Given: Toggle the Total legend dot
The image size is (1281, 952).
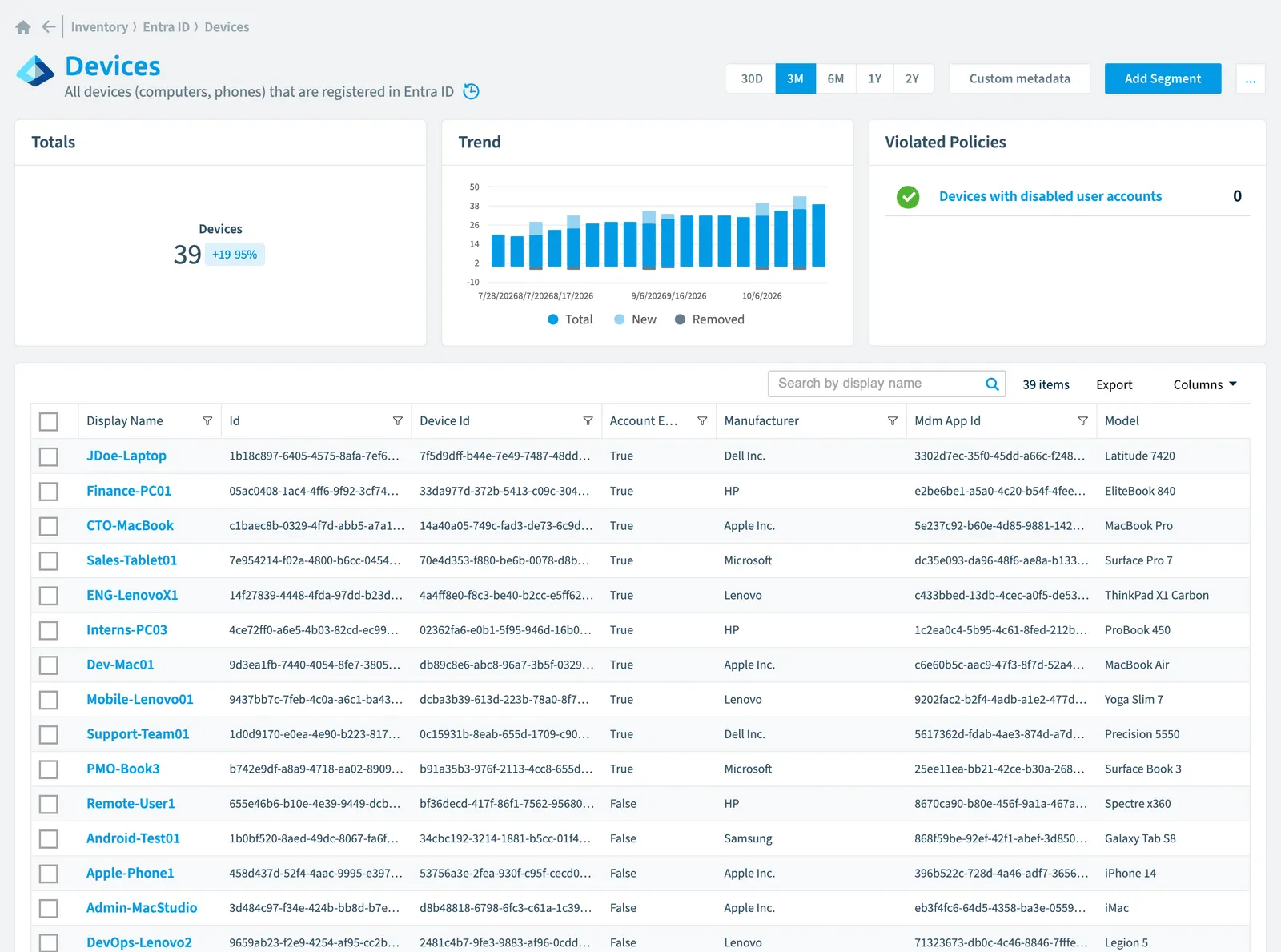Looking at the screenshot, I should [553, 319].
